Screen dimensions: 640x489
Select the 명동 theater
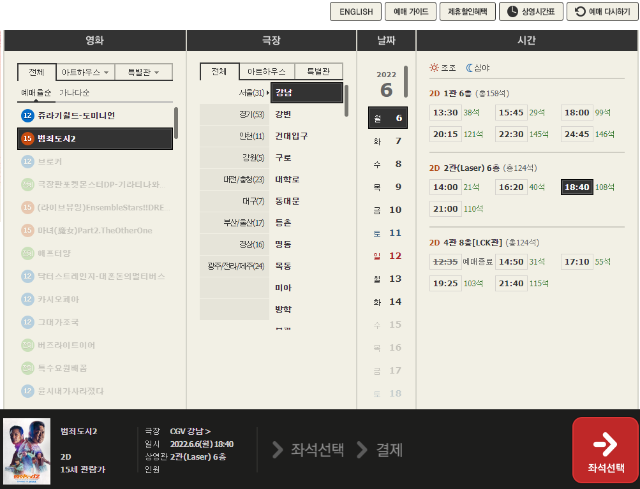click(307, 244)
